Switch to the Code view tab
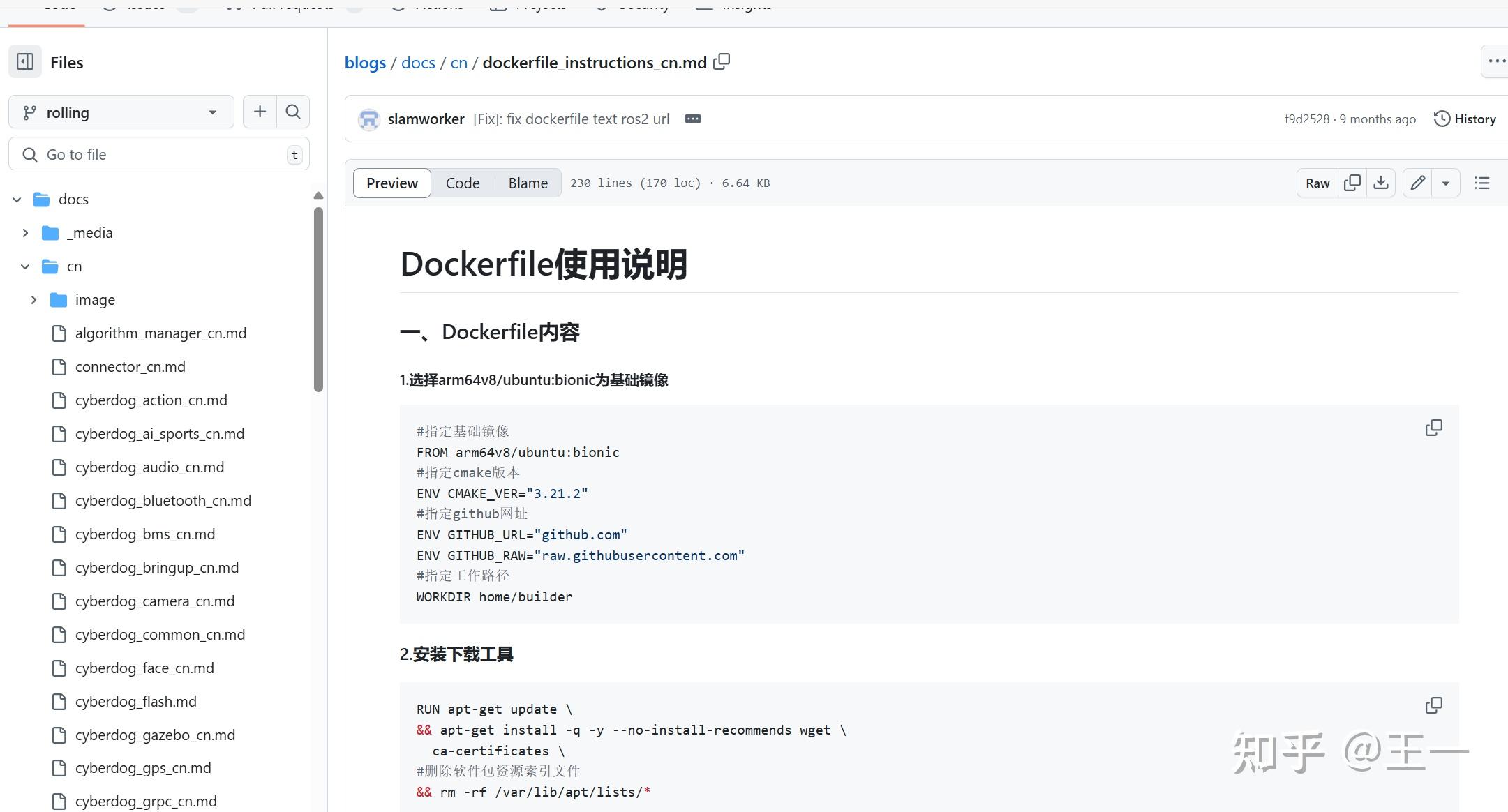This screenshot has width=1508, height=812. click(x=463, y=182)
